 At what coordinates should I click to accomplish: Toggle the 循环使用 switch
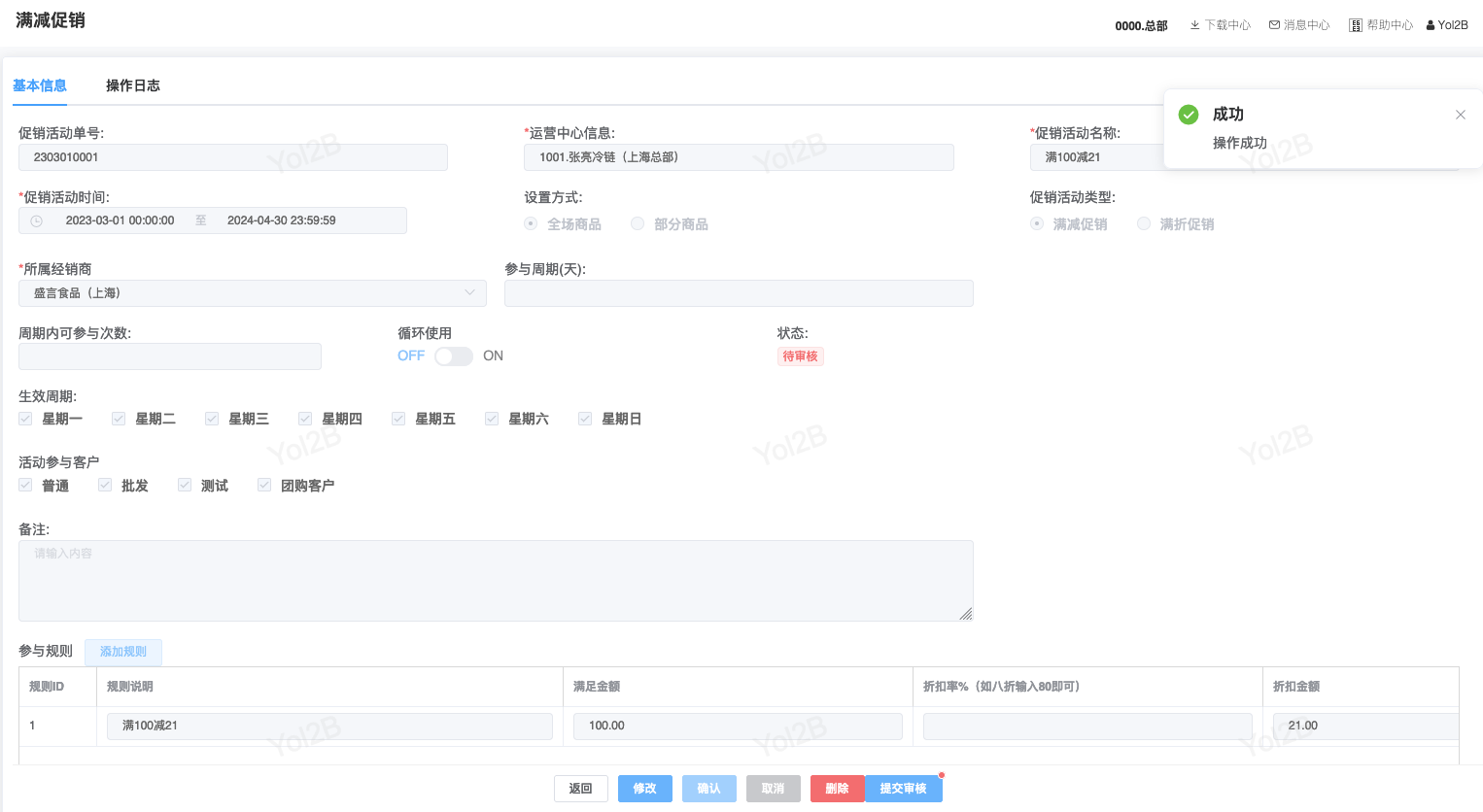454,356
